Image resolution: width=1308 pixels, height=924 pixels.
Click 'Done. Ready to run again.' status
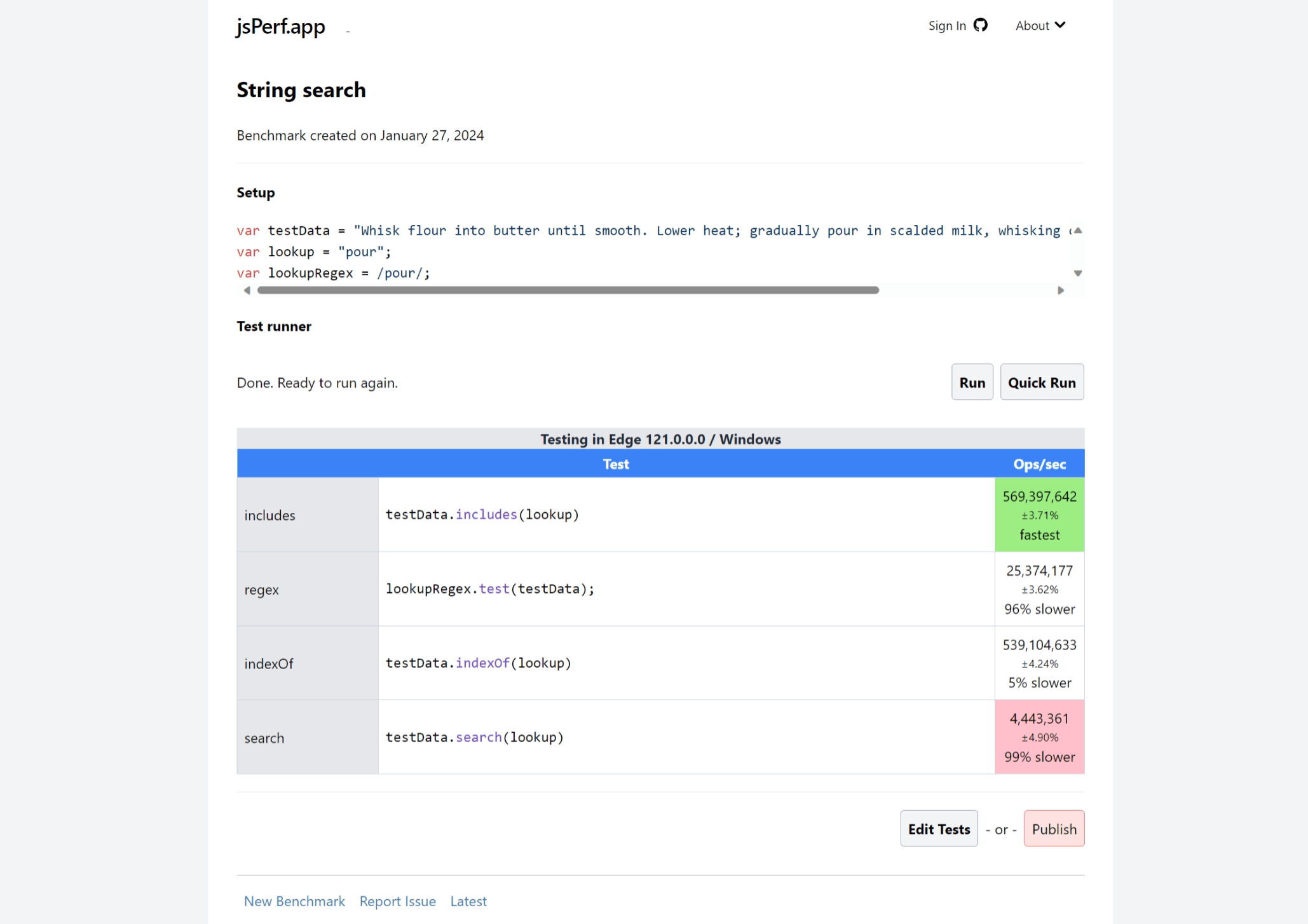click(x=317, y=383)
